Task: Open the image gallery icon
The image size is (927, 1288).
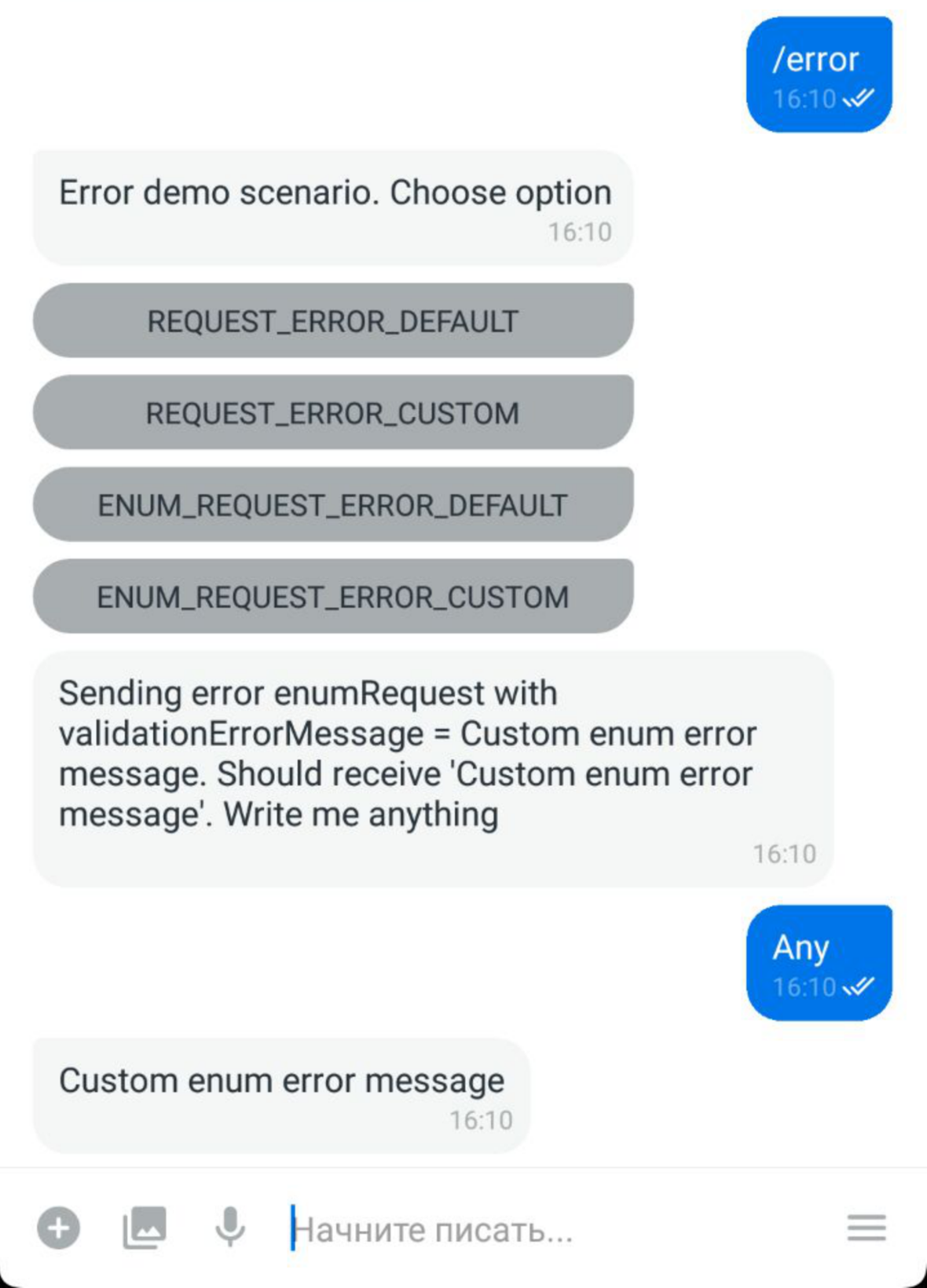Action: 145,1228
